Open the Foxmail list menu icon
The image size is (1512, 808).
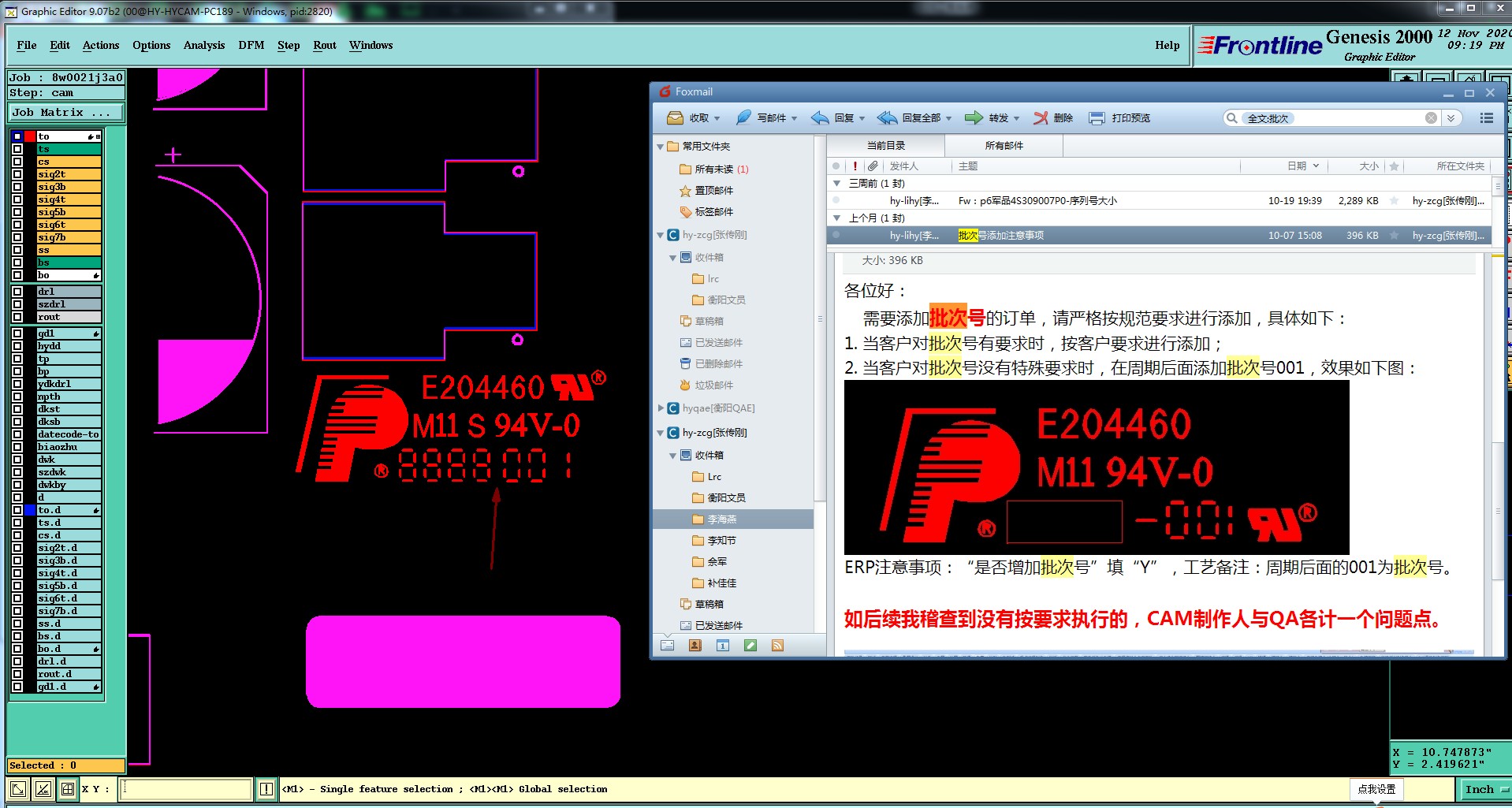point(1487,118)
